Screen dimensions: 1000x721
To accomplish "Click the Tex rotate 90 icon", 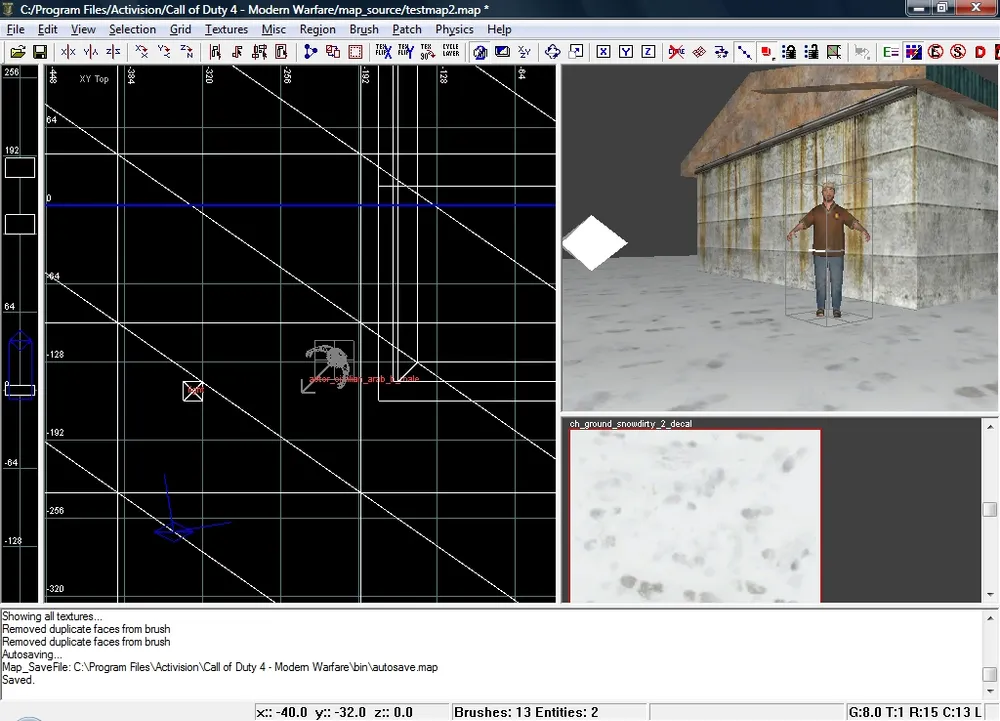I will 427,51.
